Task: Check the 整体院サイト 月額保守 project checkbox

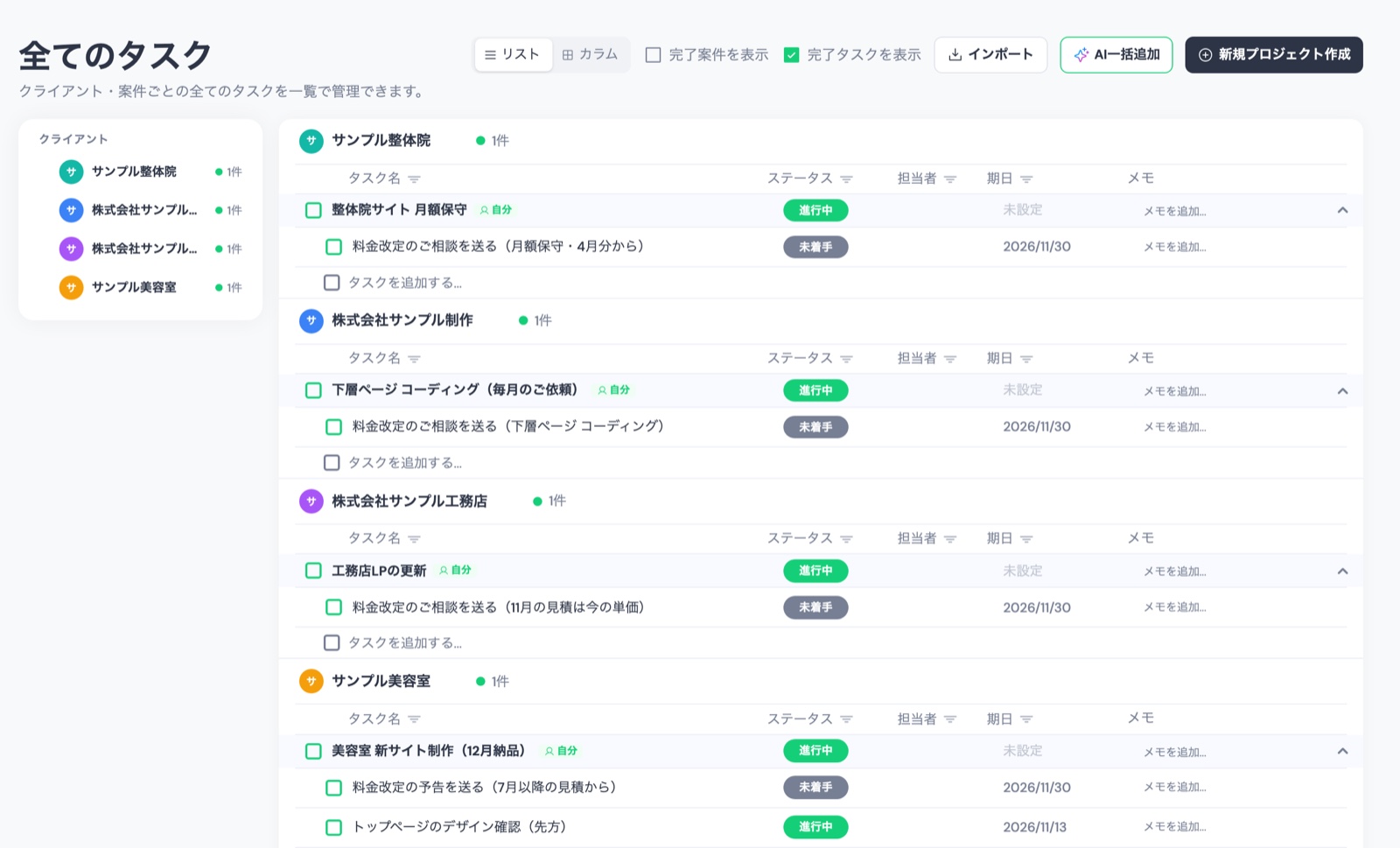Action: pos(313,211)
